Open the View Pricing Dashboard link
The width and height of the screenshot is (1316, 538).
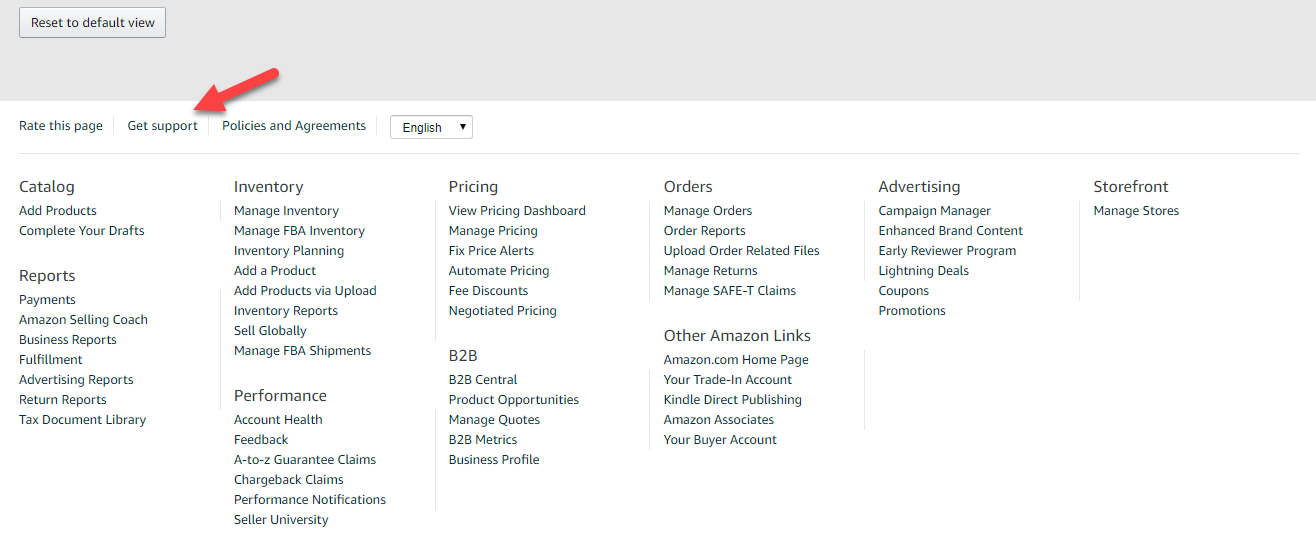click(x=517, y=211)
